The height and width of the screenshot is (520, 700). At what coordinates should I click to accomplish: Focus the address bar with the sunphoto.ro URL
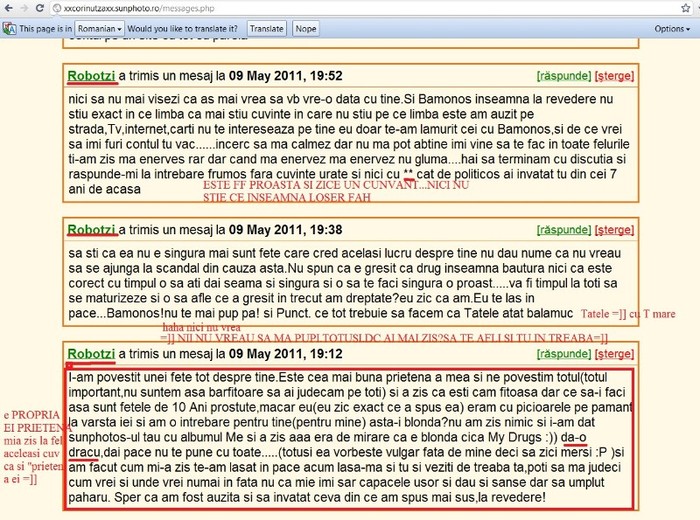tap(300, 8)
